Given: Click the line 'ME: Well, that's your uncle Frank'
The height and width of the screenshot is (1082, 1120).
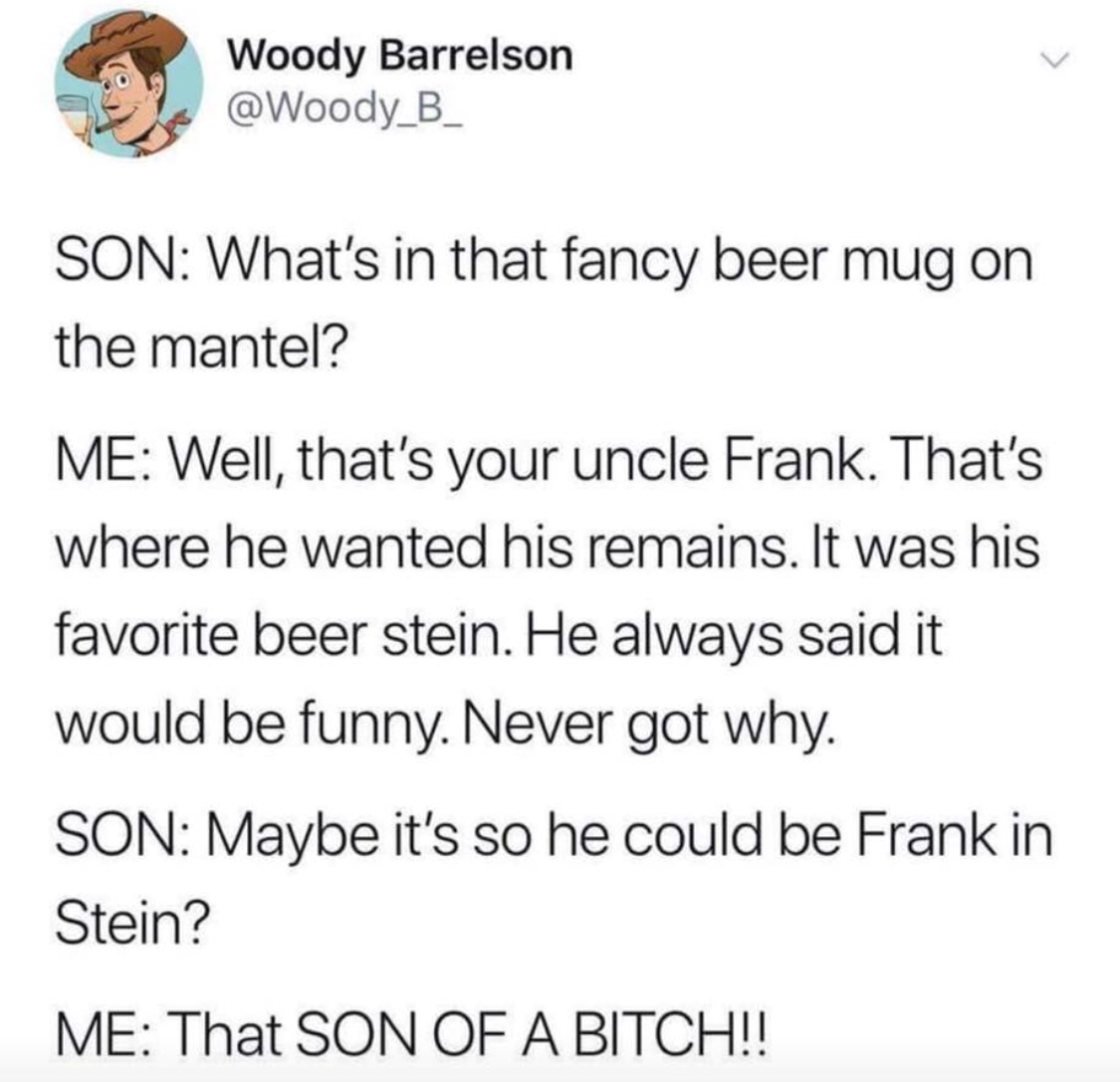Looking at the screenshot, I should click(x=549, y=461).
